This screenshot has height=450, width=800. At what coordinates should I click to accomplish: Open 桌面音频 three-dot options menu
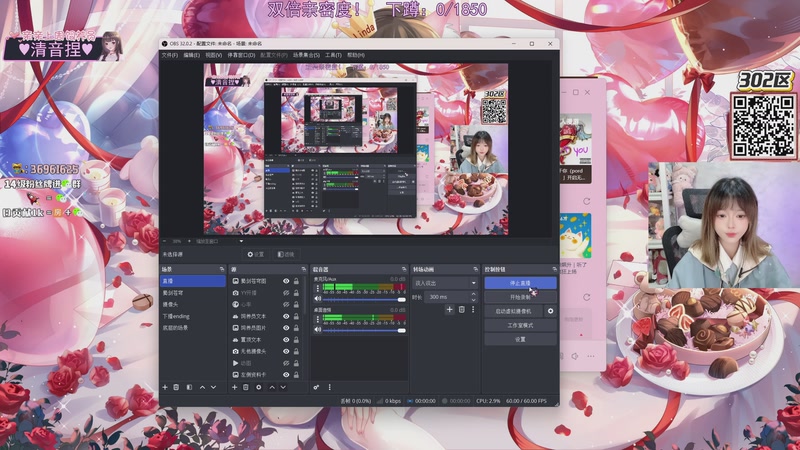point(317,319)
